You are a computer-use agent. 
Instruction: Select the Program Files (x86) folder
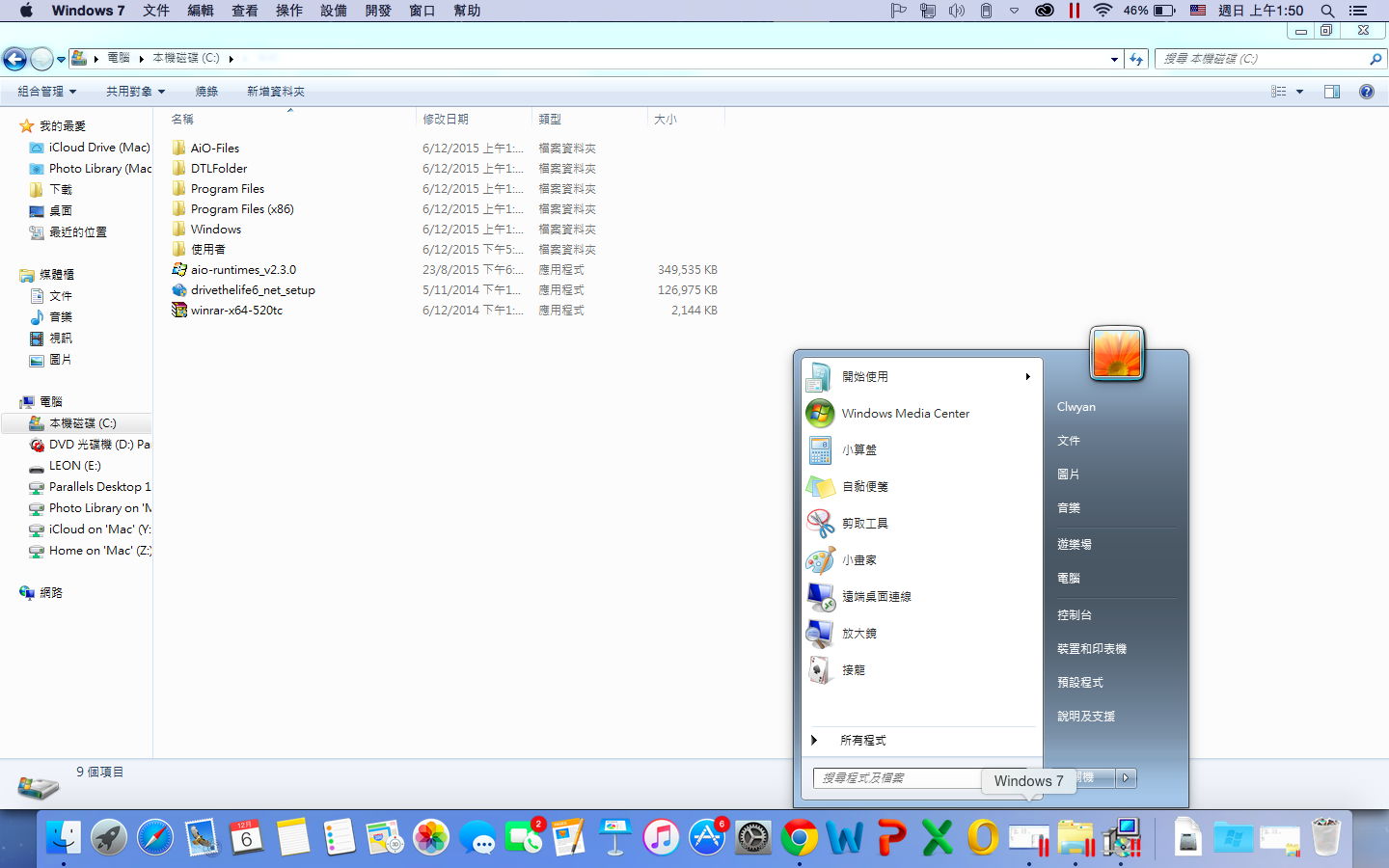point(242,209)
